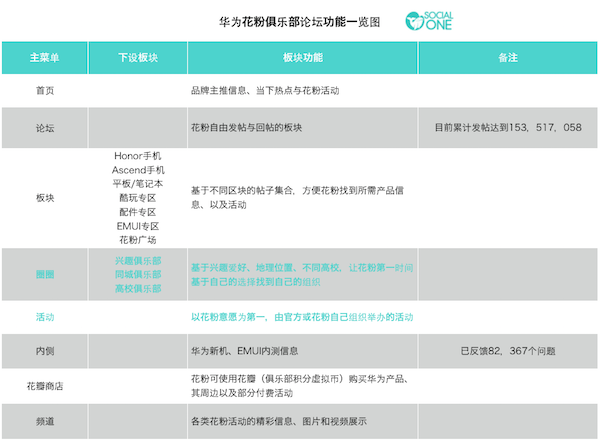The image size is (600, 442).
Task: Select 同城俱乐部 sub-section
Action: click(138, 274)
